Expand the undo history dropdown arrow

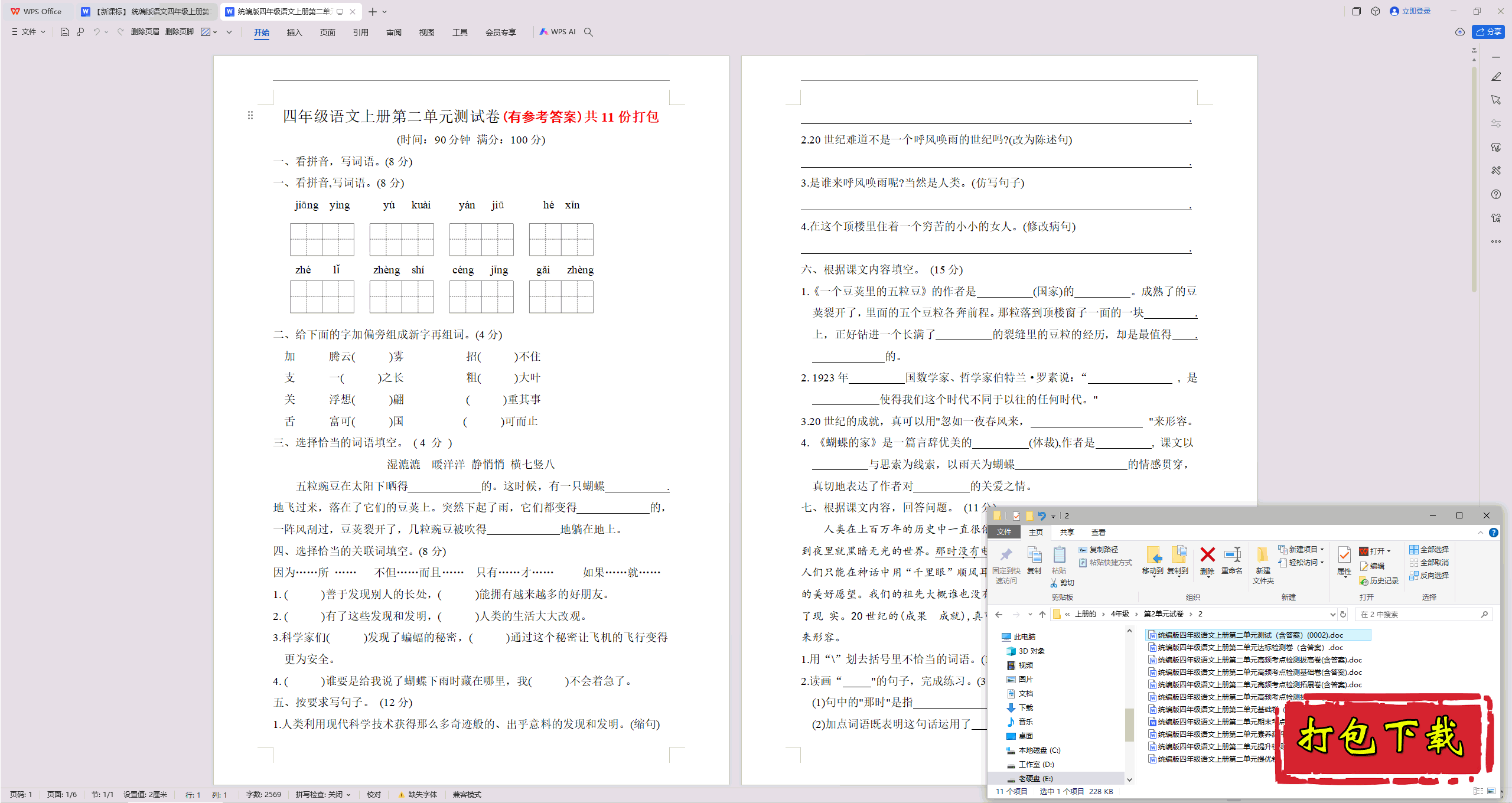click(106, 32)
